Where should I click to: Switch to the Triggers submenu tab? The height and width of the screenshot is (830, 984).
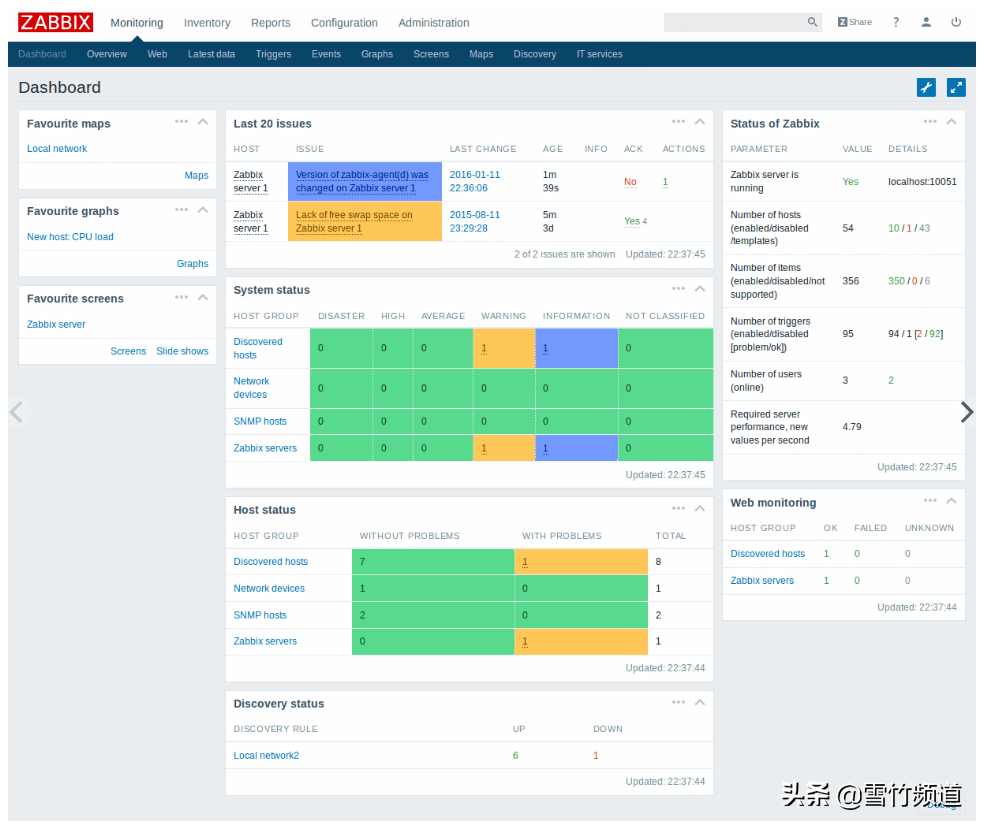pyautogui.click(x=273, y=54)
